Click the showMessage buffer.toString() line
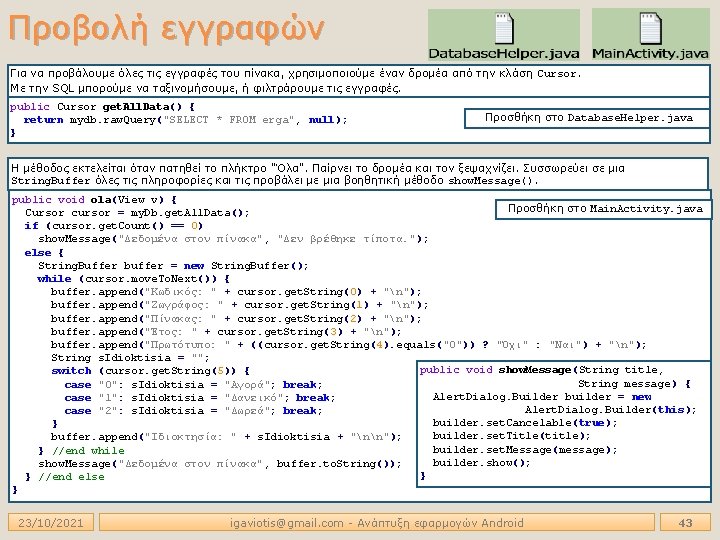The height and width of the screenshot is (540, 720). tap(219, 464)
